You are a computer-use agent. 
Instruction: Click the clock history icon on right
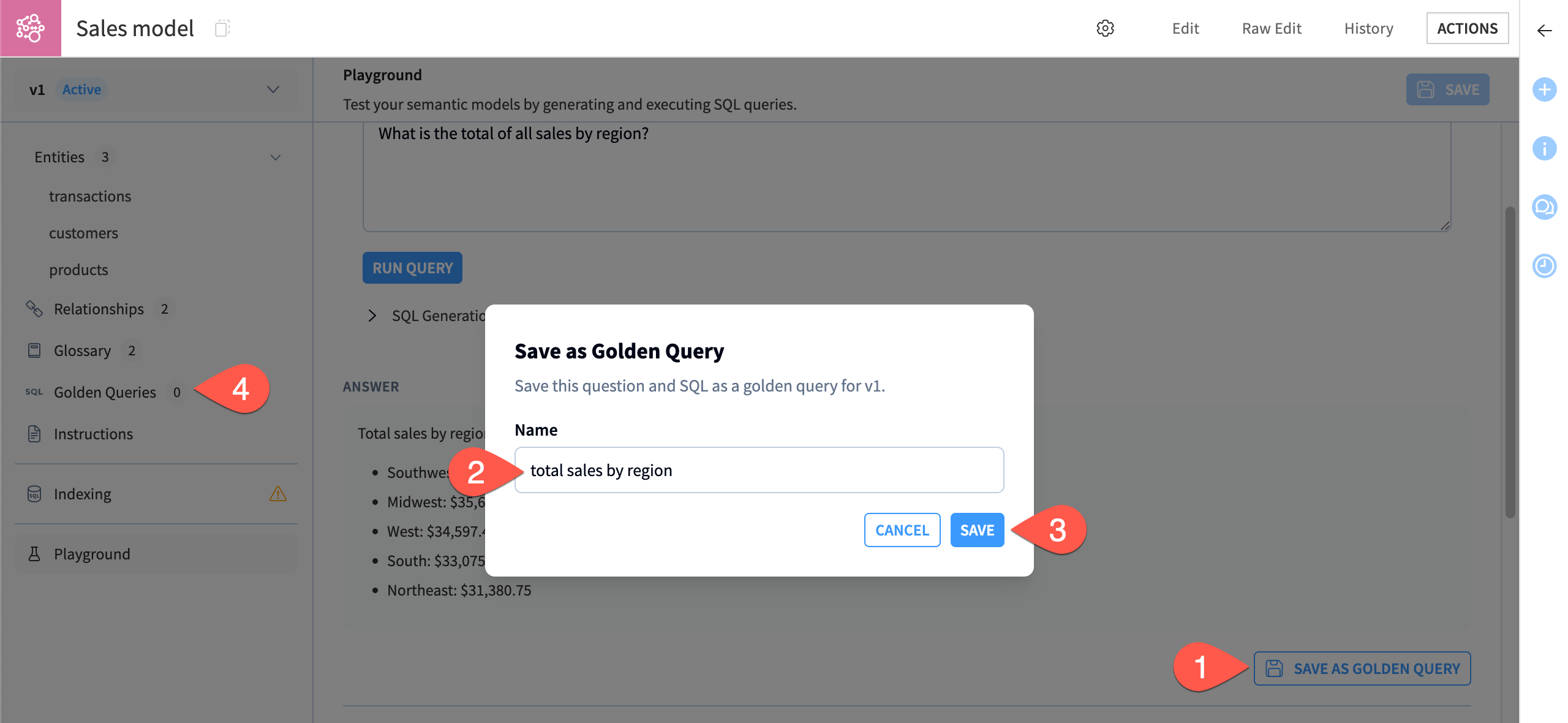[x=1544, y=266]
